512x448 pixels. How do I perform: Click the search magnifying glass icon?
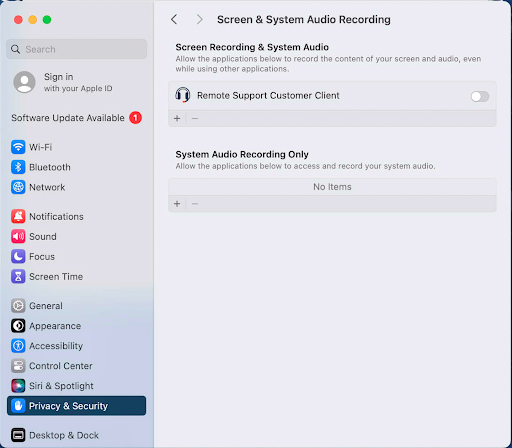pyautogui.click(x=15, y=49)
